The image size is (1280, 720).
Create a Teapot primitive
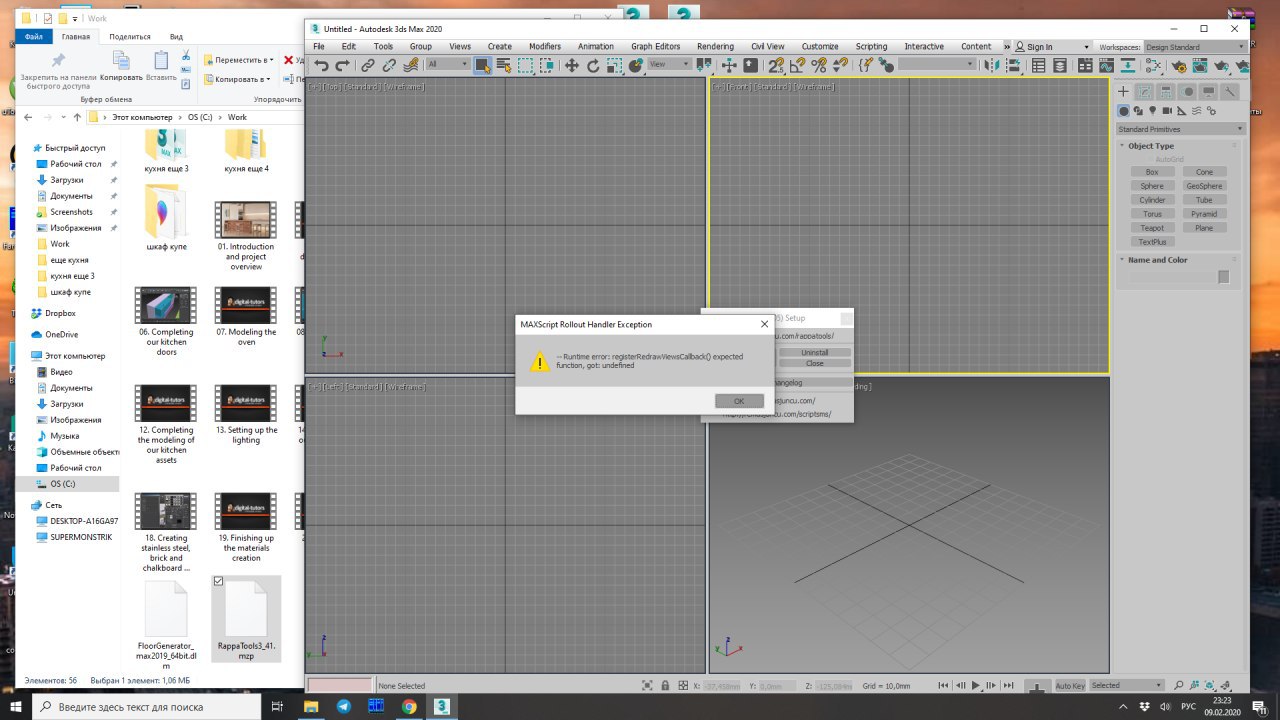(x=1152, y=228)
